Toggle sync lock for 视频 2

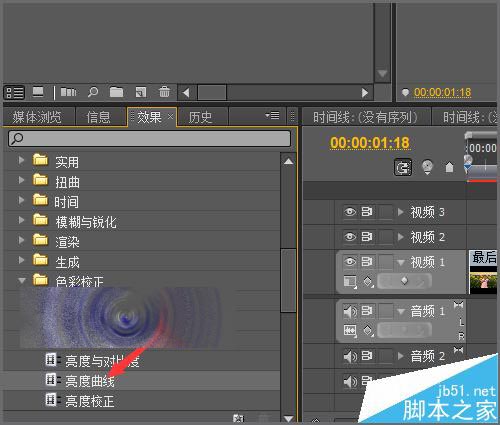367,237
